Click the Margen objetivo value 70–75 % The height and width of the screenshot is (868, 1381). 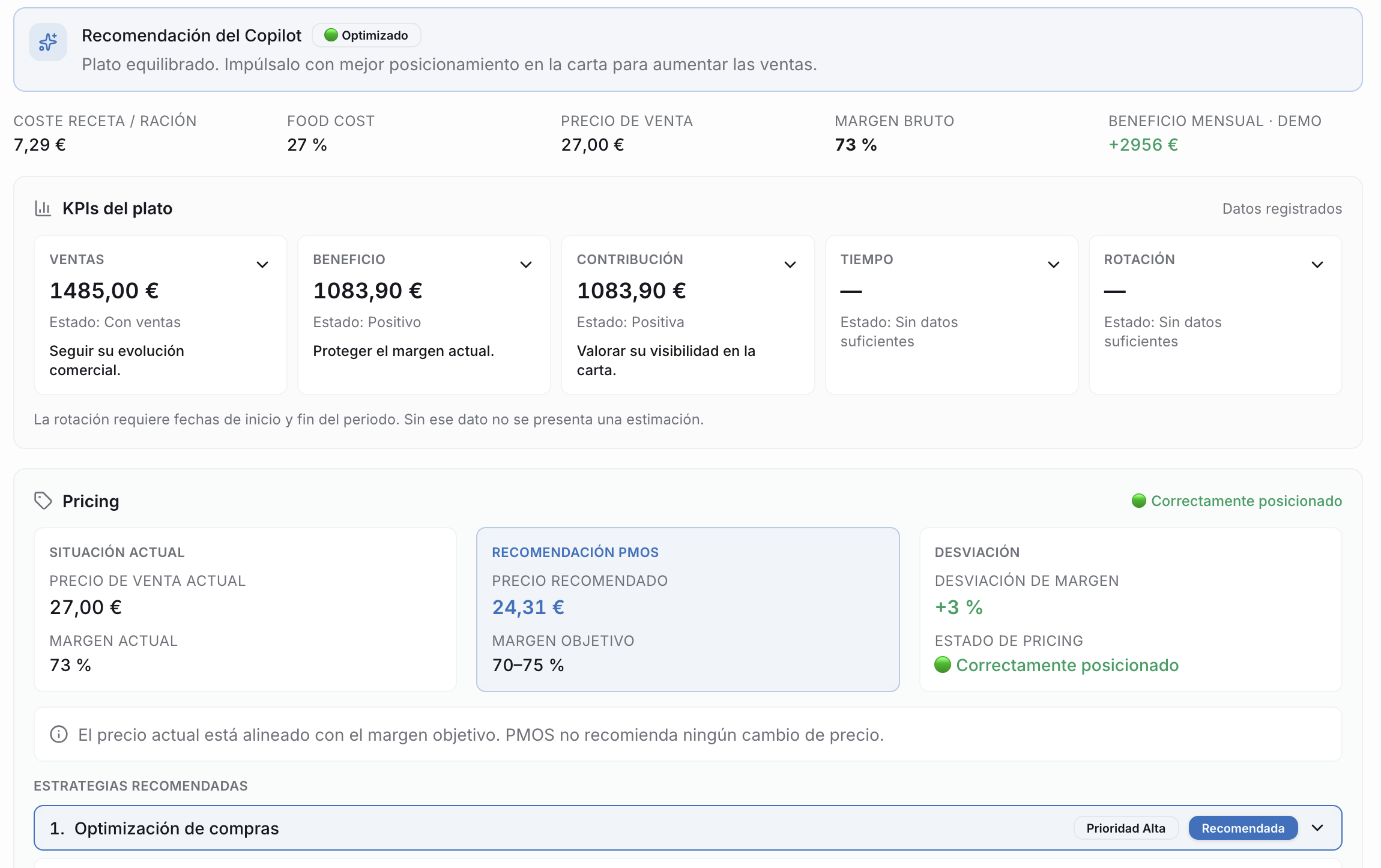pos(528,665)
